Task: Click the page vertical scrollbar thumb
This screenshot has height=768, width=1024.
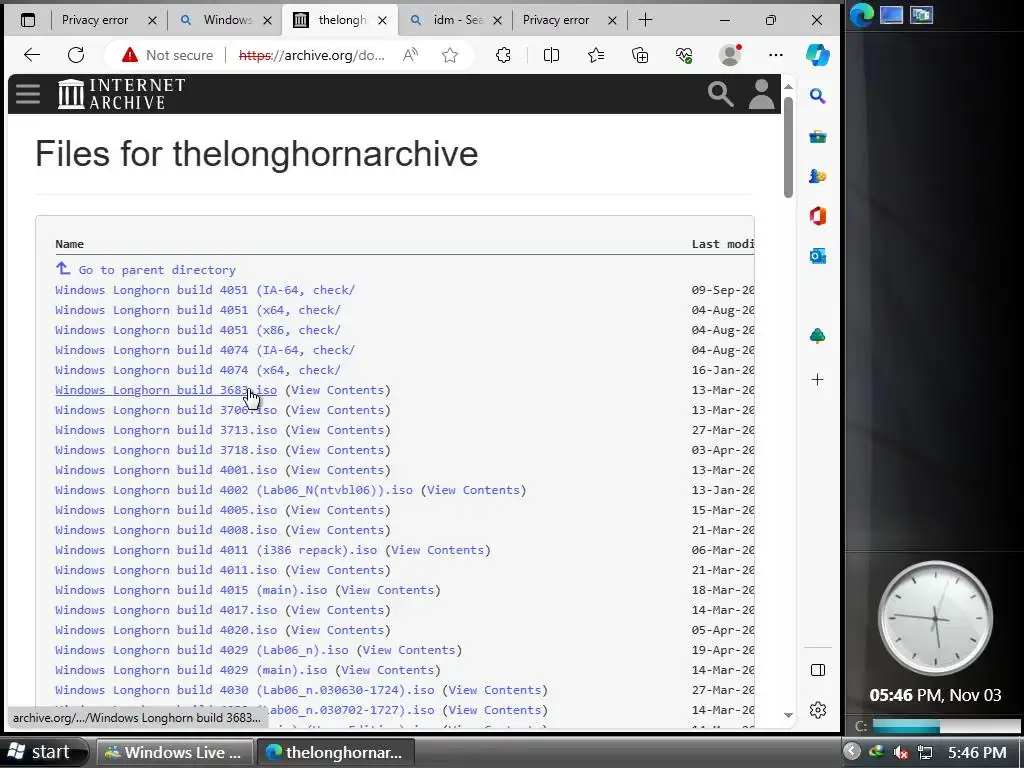Action: pos(788,148)
